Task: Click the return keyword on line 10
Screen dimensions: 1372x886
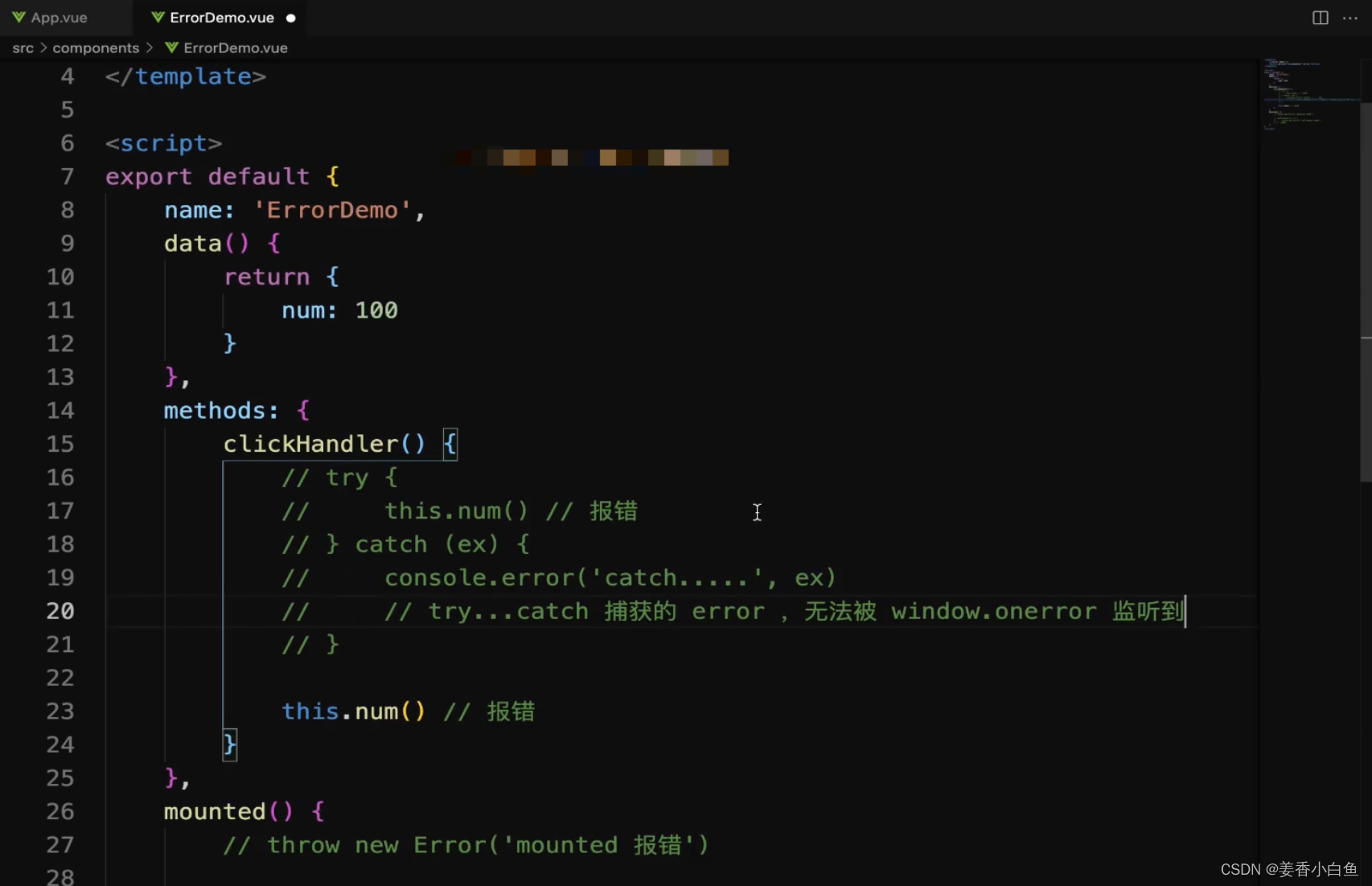Action: 266,277
